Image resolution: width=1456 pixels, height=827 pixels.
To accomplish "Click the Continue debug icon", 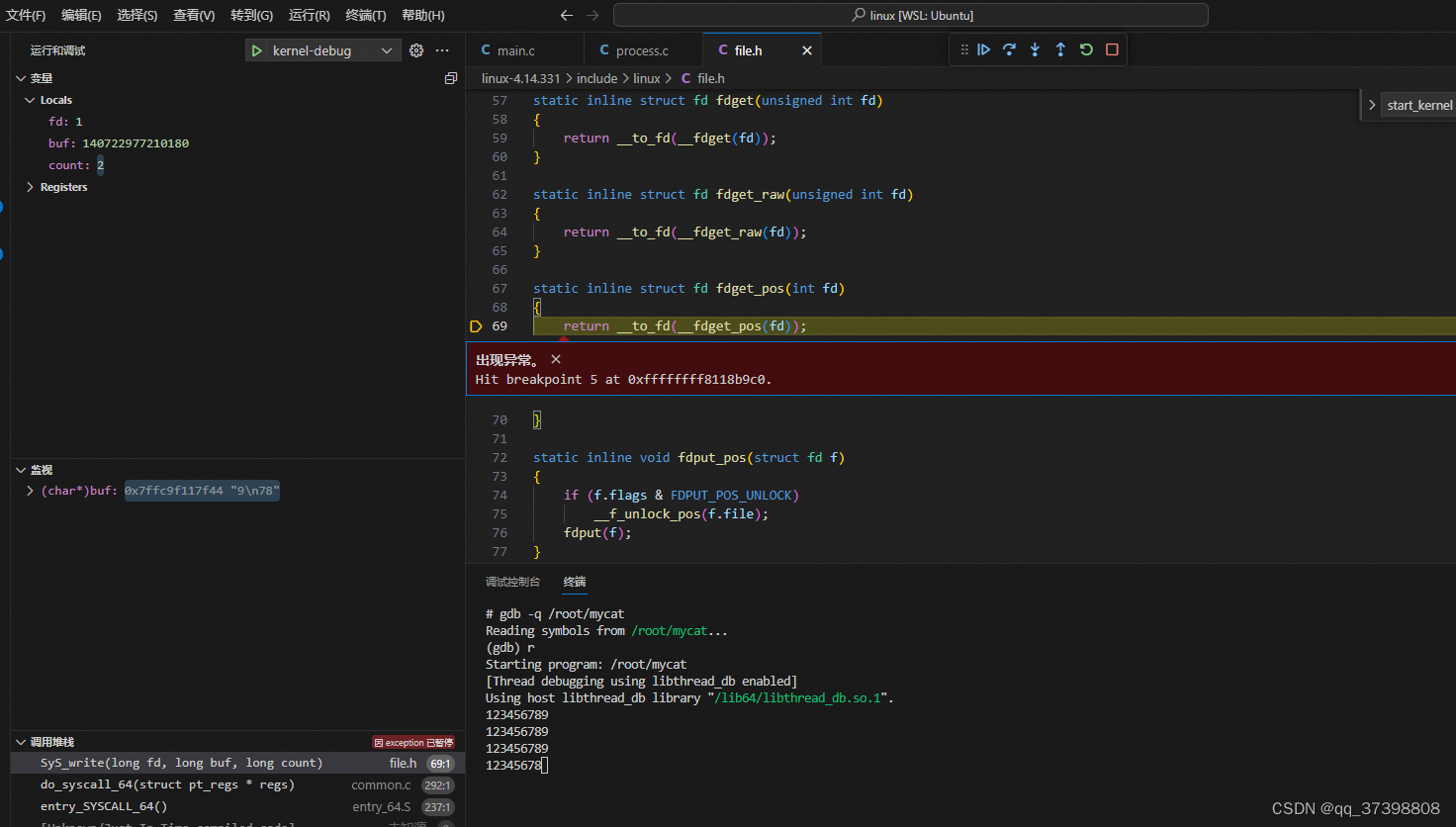I will (983, 49).
